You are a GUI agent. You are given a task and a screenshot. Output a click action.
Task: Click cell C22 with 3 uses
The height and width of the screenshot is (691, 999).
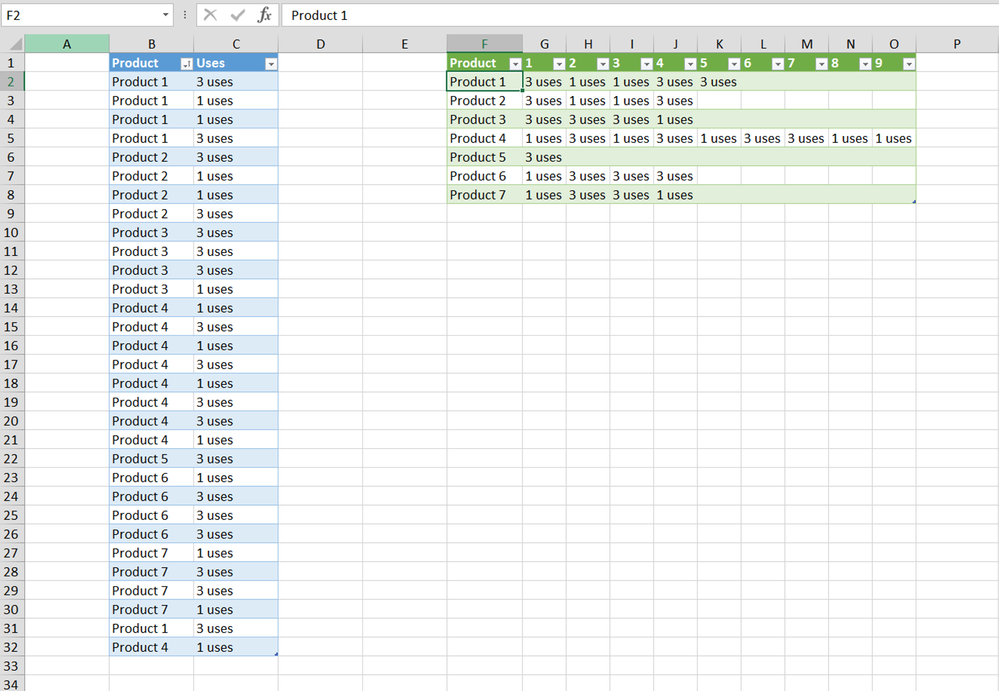[236, 459]
